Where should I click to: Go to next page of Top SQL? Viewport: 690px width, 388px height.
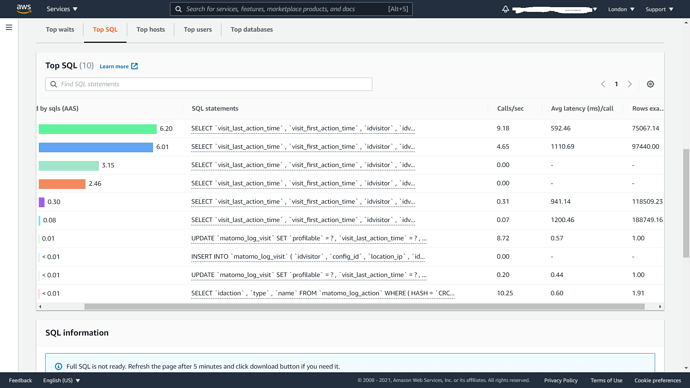[630, 84]
